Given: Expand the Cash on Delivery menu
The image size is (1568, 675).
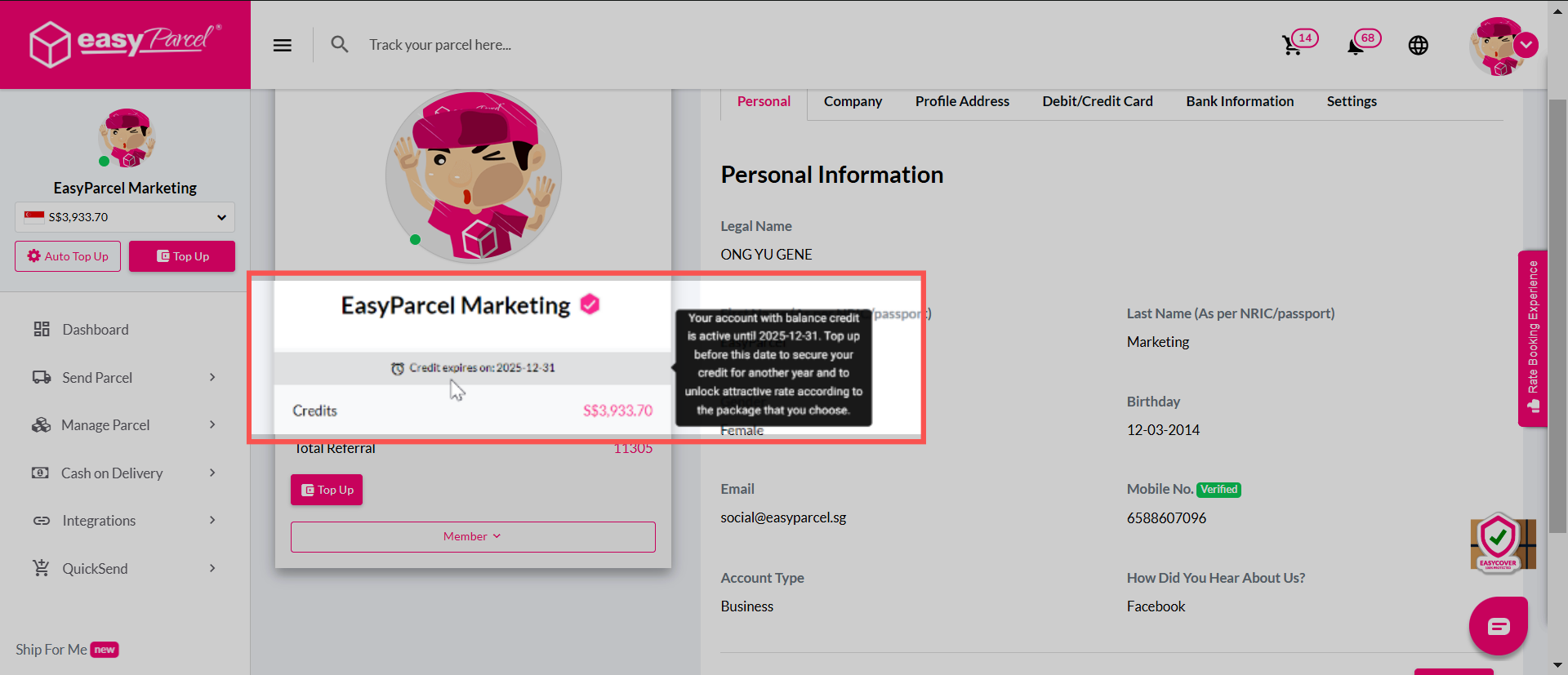Looking at the screenshot, I should point(124,473).
